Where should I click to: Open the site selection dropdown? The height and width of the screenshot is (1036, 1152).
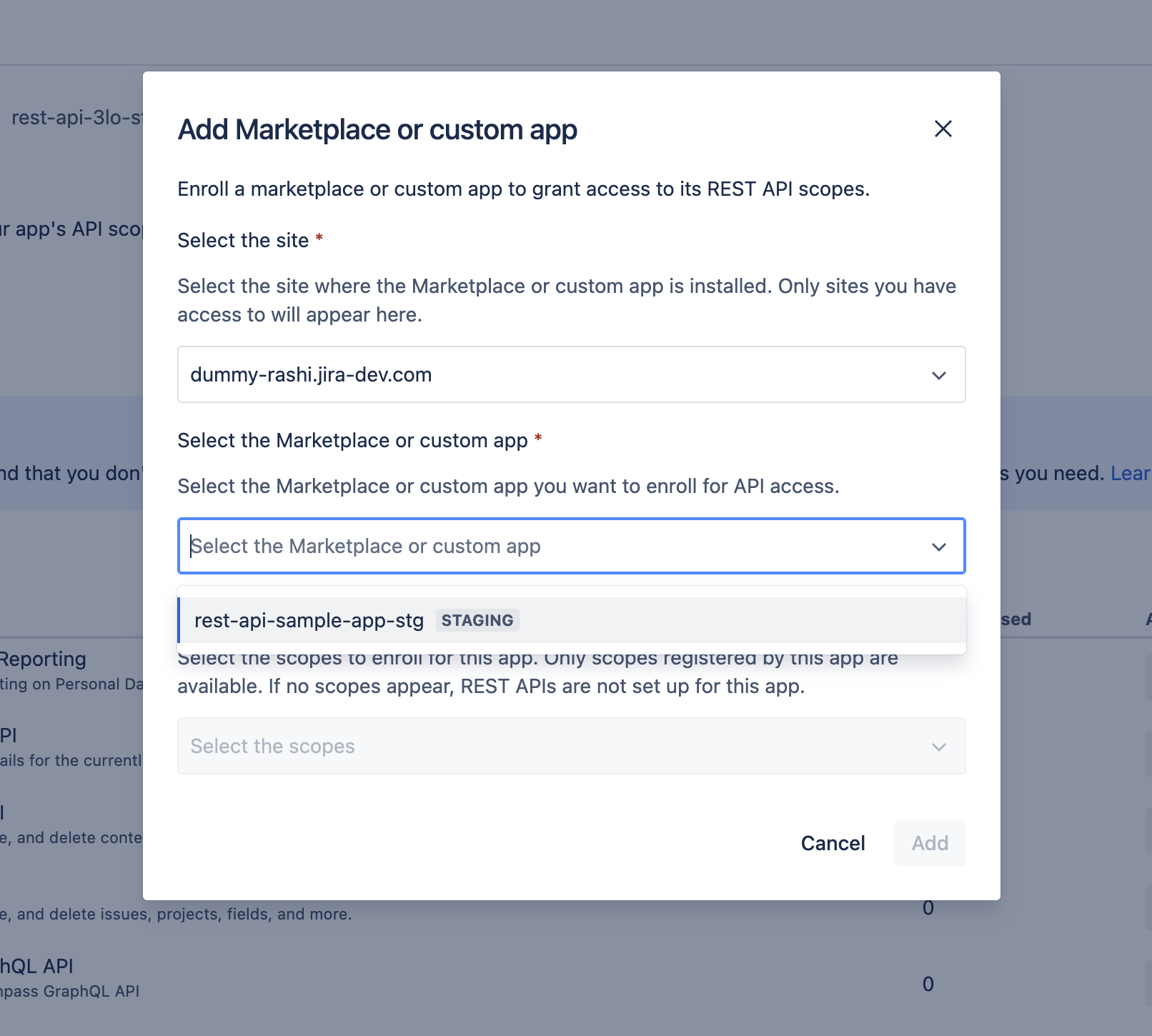pos(572,374)
